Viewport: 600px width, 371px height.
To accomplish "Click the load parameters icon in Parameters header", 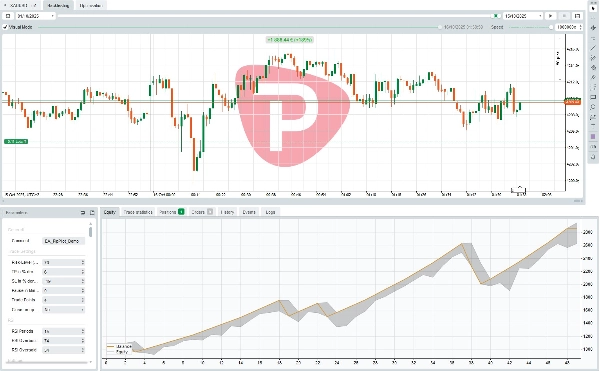I will [83, 213].
